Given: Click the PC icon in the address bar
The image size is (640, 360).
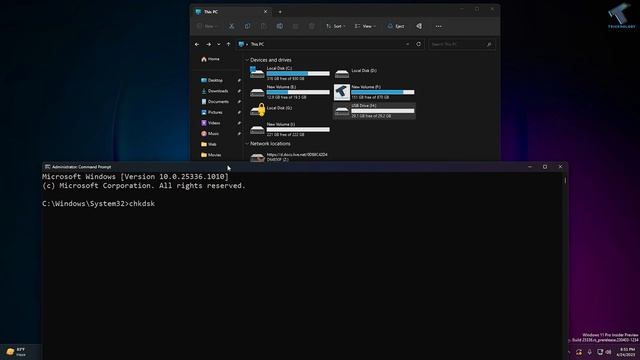Looking at the screenshot, I should 241,44.
